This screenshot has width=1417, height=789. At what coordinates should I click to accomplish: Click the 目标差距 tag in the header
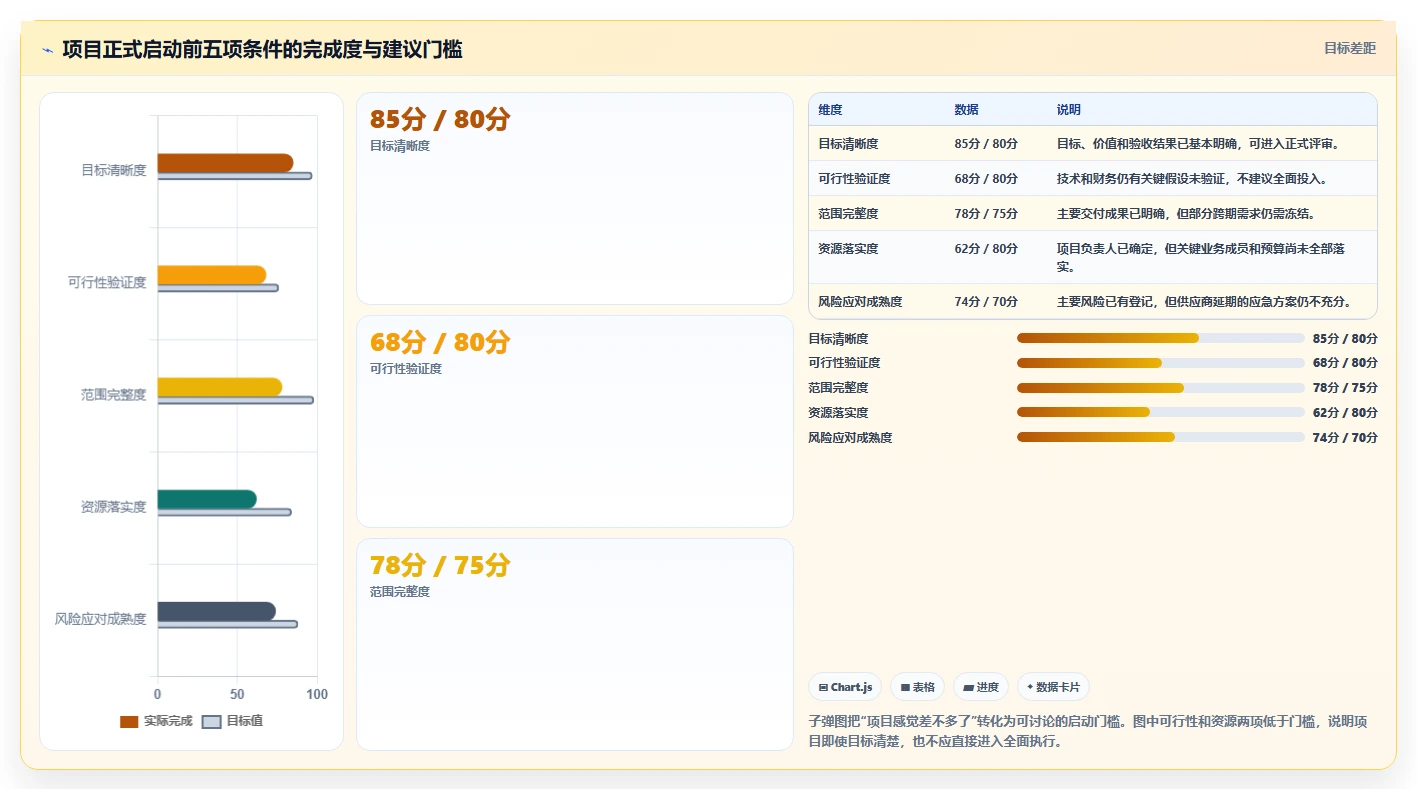[x=1349, y=48]
